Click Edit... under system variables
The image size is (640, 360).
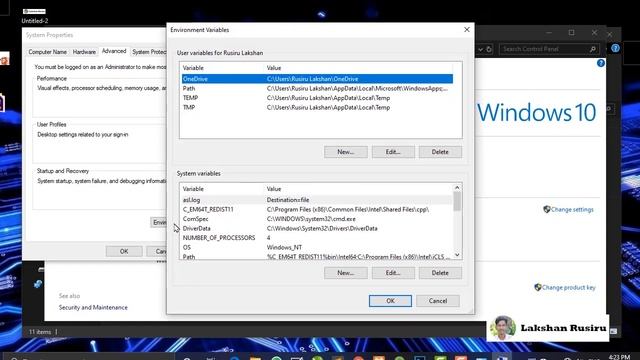point(393,273)
